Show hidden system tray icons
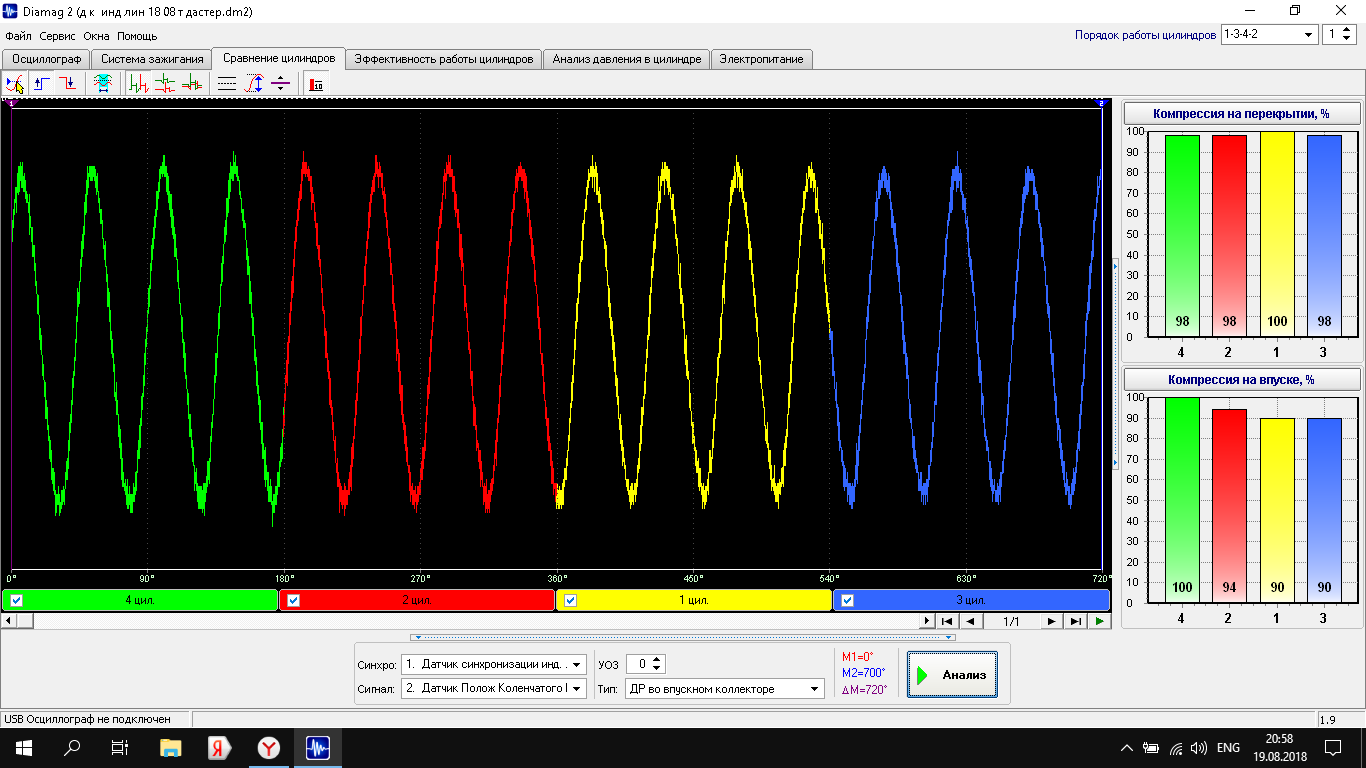 click(1127, 747)
